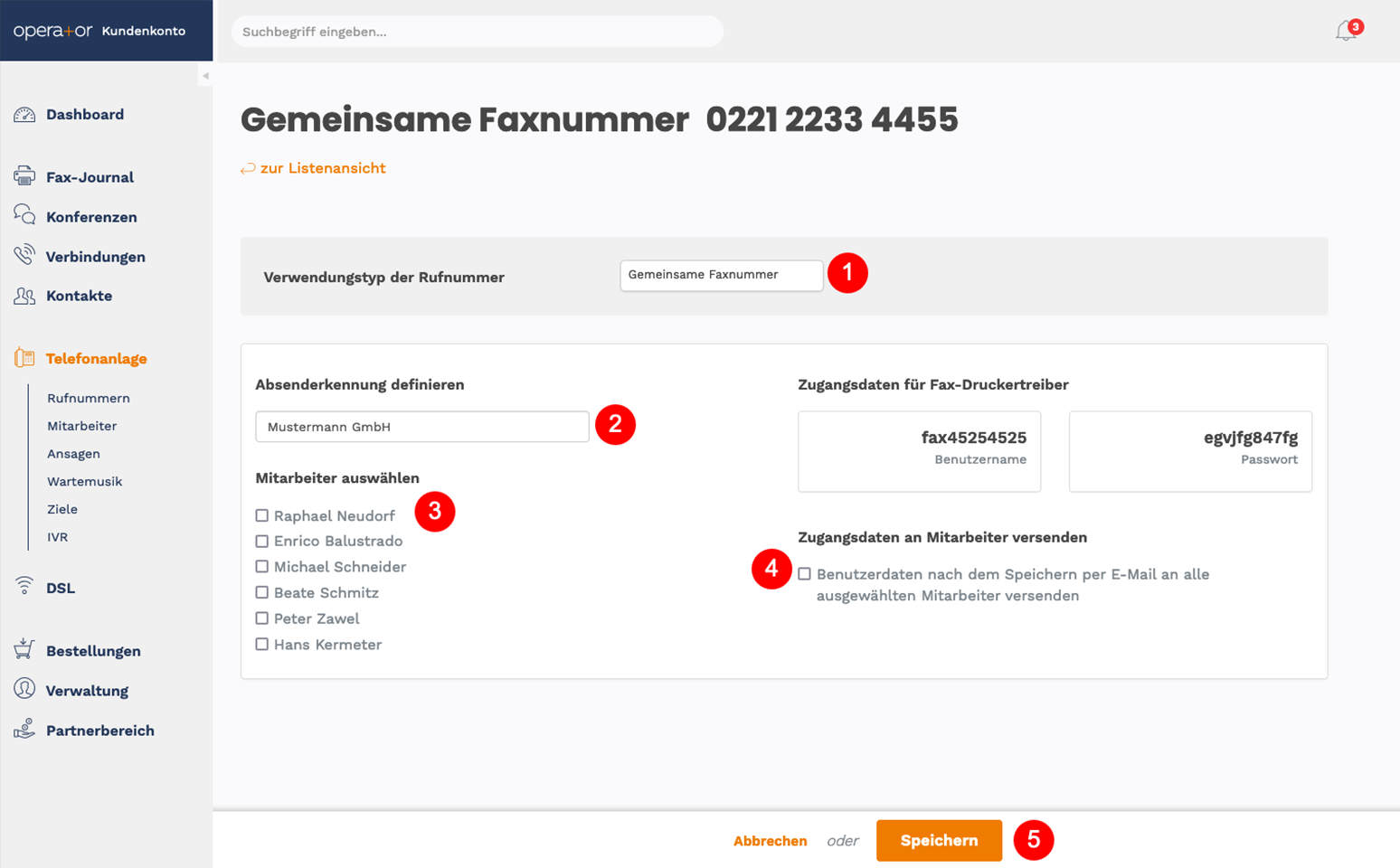Click the Bestellungen cart icon
The width and height of the screenshot is (1400, 868).
click(x=24, y=649)
